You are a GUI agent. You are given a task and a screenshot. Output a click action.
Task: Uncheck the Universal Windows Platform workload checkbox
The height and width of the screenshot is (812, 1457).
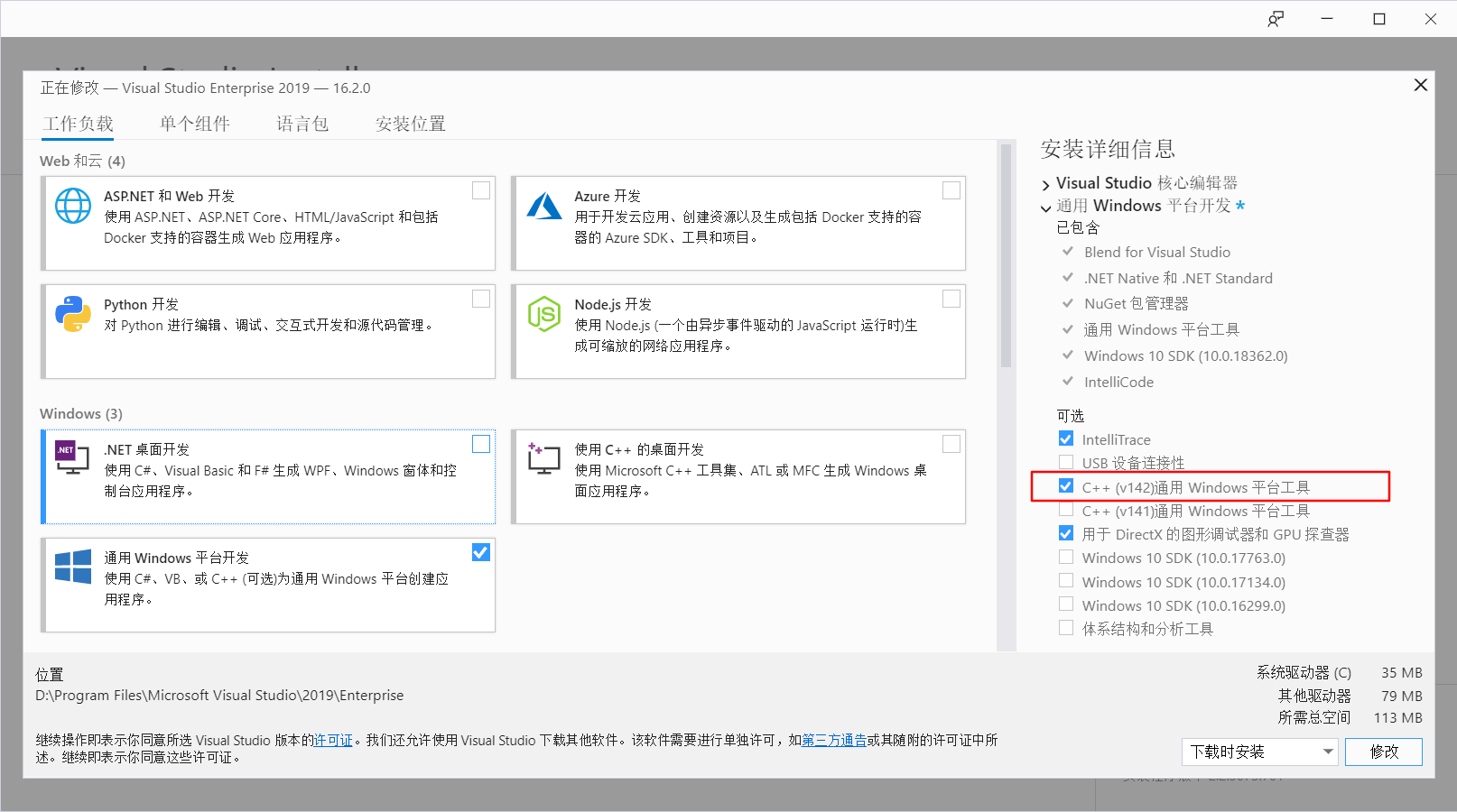pos(481,552)
